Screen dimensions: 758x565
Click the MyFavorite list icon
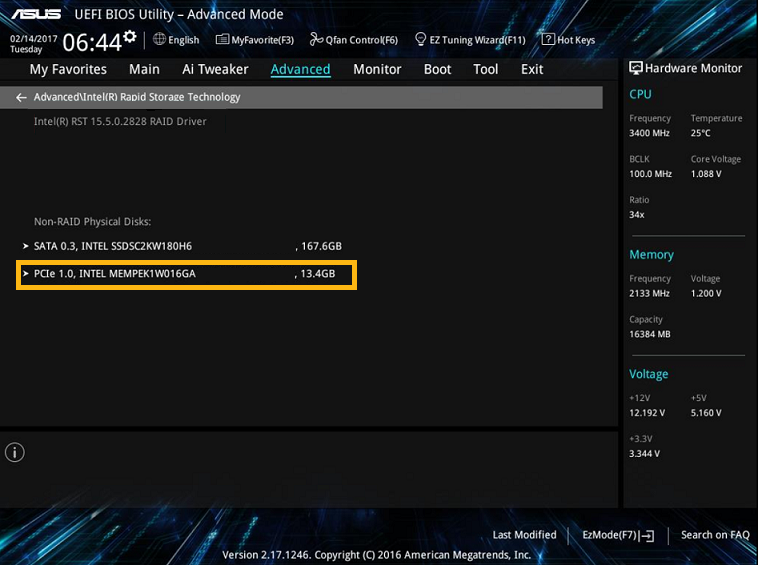click(x=222, y=40)
